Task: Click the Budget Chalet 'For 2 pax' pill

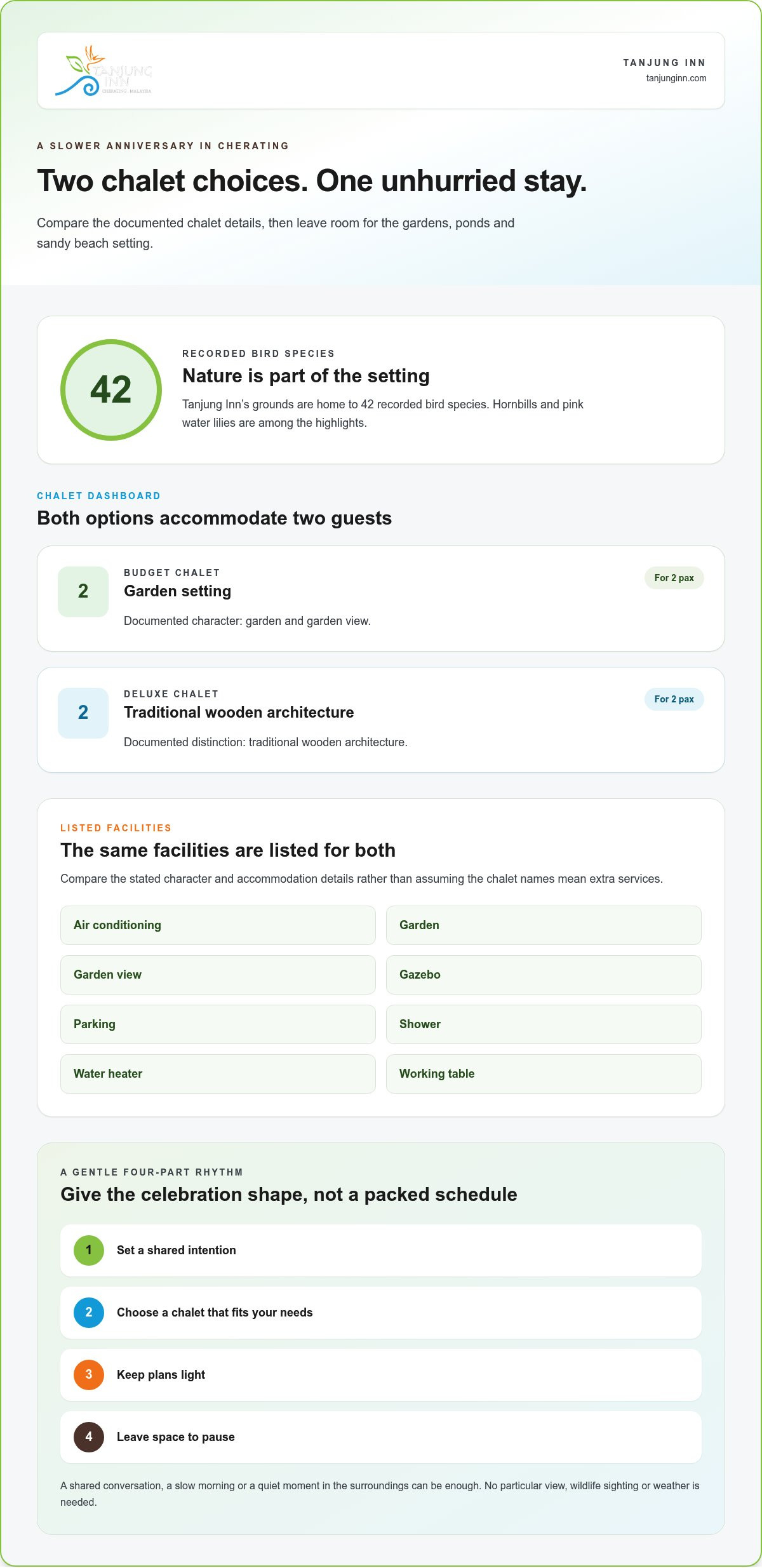Action: pos(674,578)
